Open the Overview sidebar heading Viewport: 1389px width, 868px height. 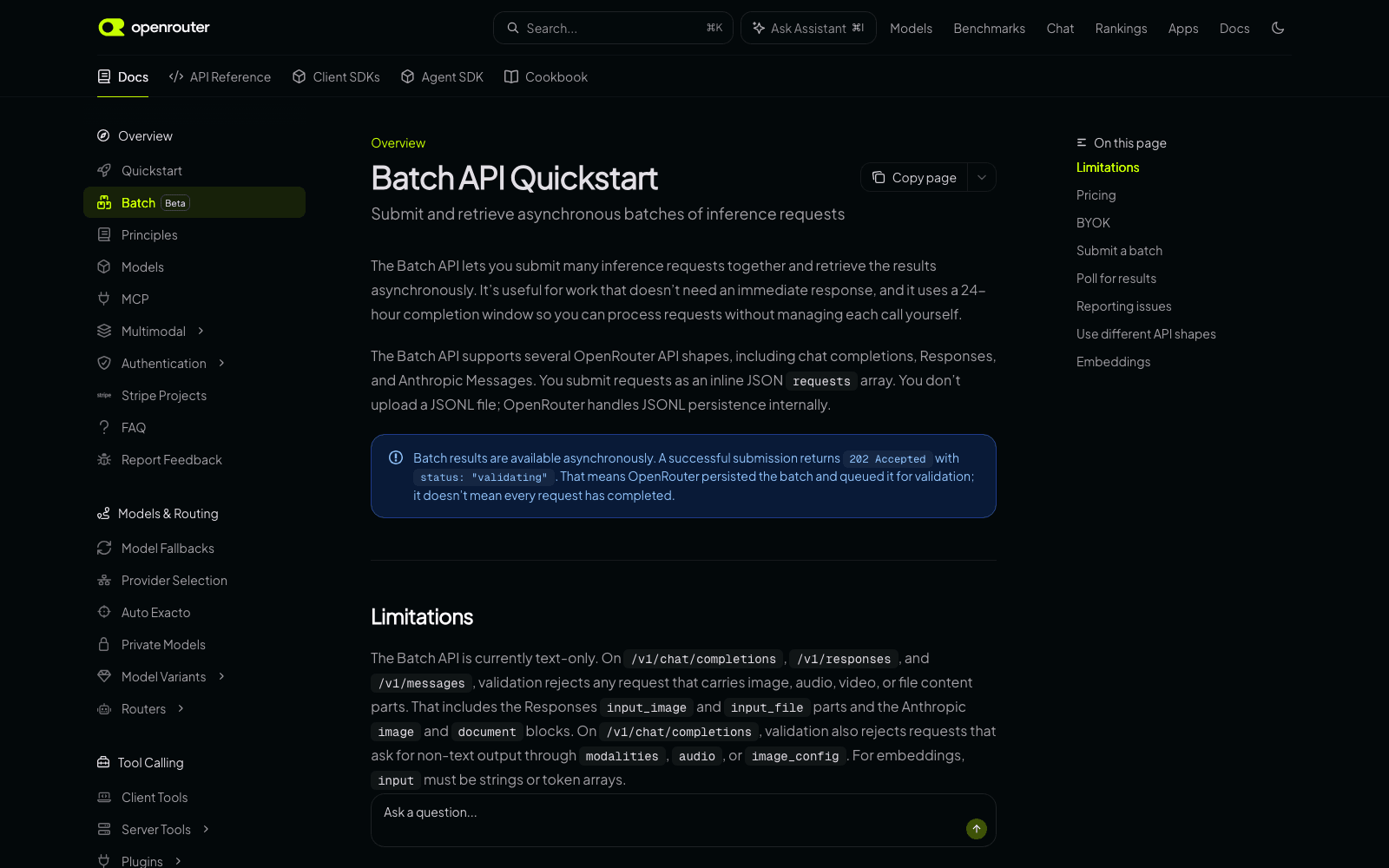coord(135,135)
